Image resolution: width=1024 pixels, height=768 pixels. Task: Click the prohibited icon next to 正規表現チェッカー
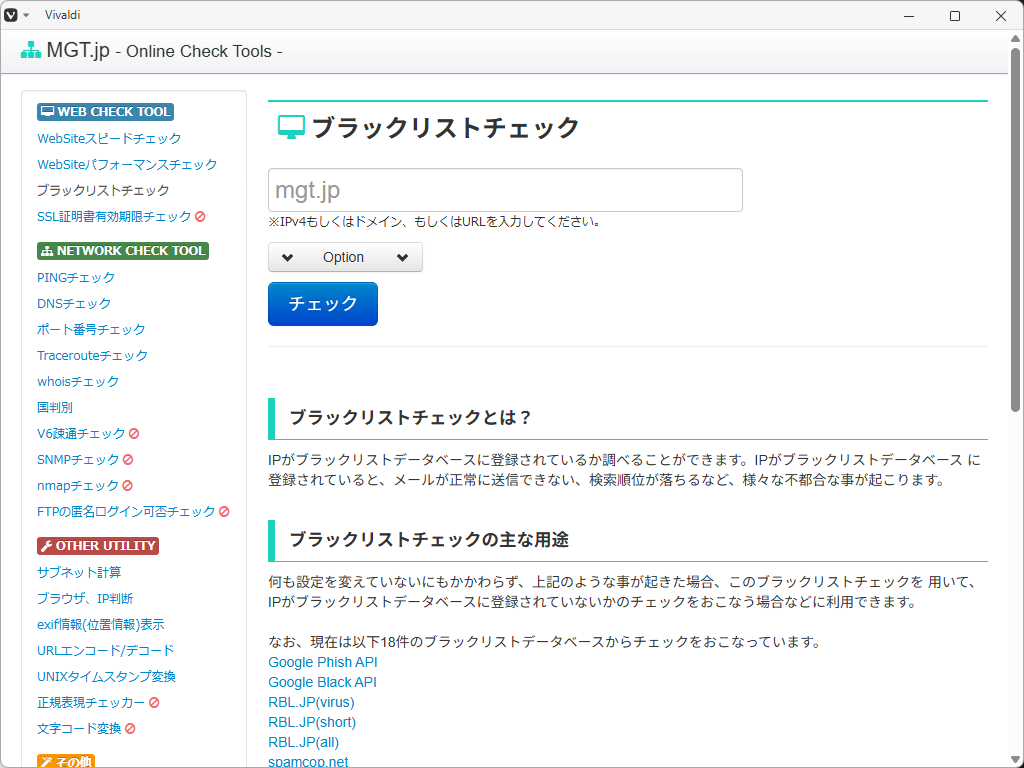[154, 703]
